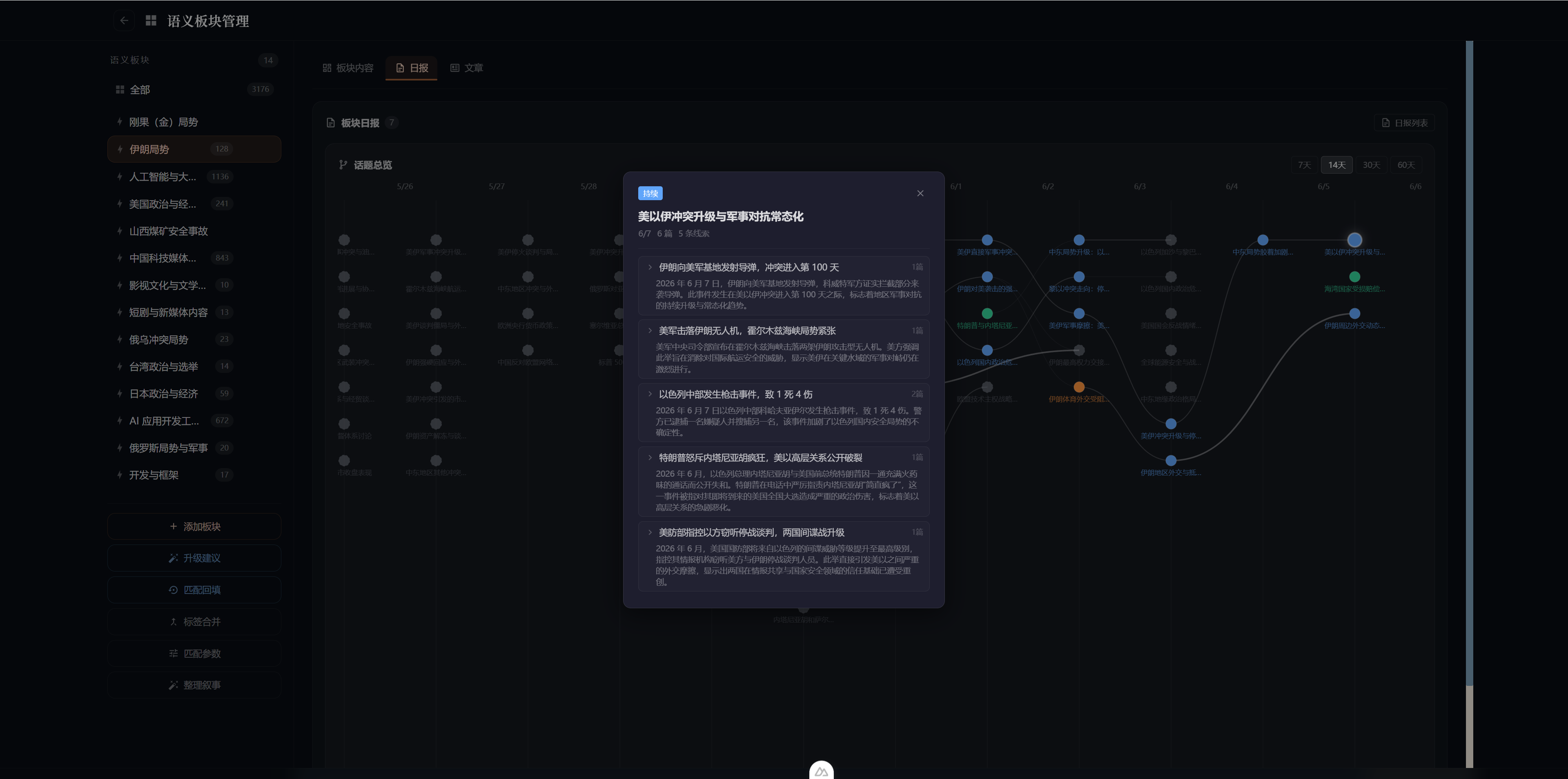The image size is (1568, 779).
Task: Click the 美国国会反战情绪... node on 6/3
Action: [x=1171, y=313]
